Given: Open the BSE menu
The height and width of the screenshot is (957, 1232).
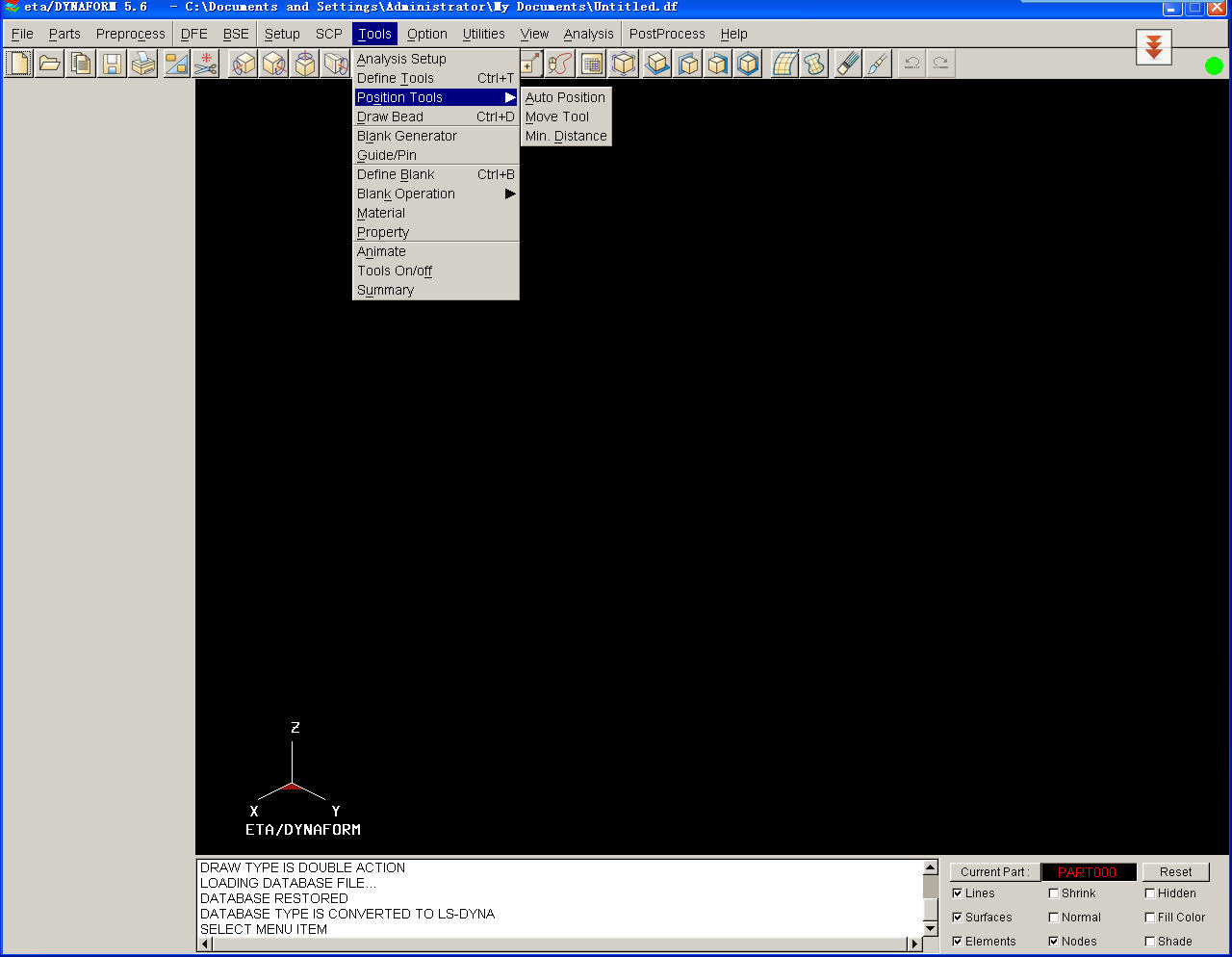Looking at the screenshot, I should [236, 34].
